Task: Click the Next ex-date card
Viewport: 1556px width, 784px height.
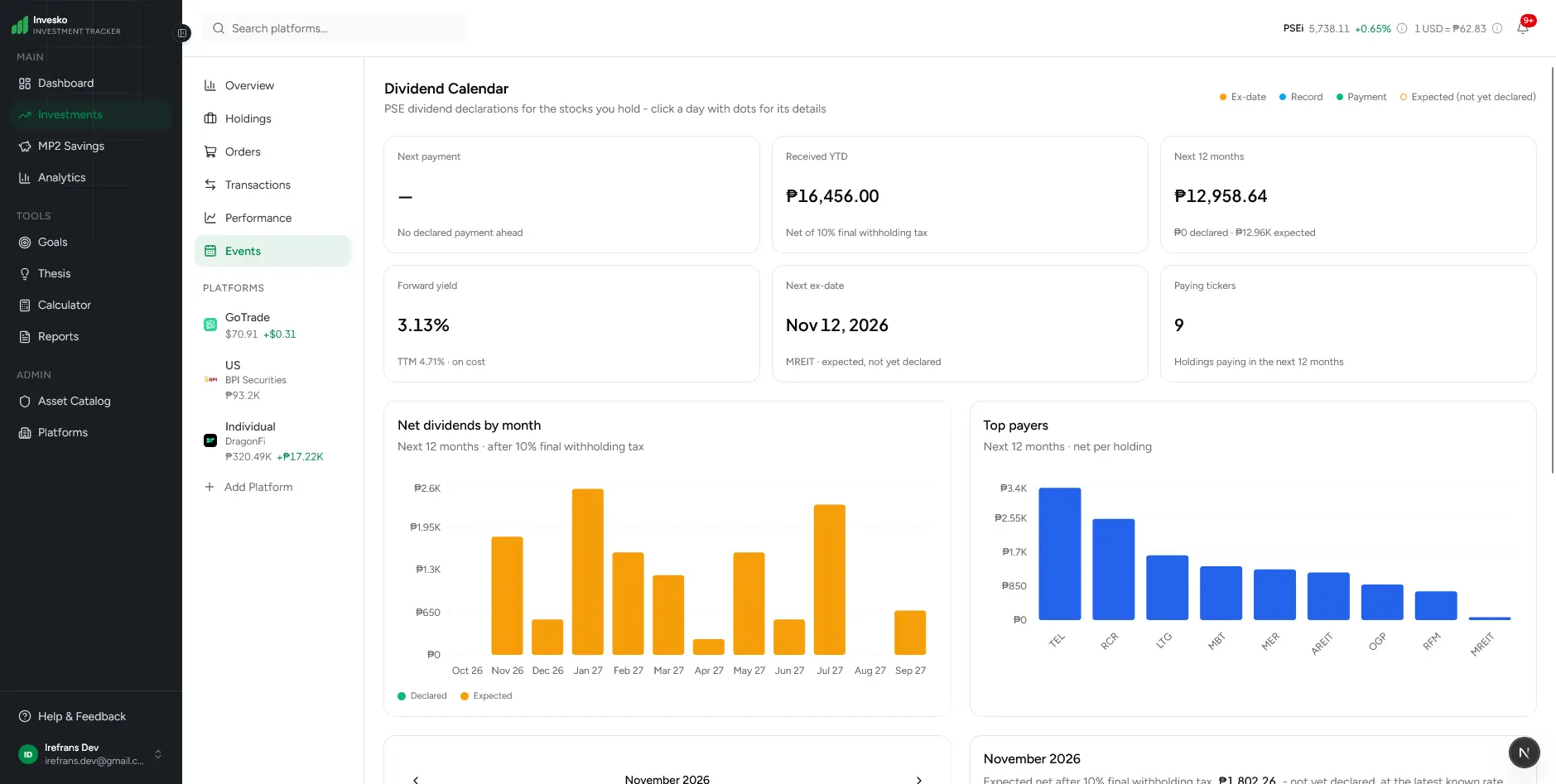Action: [x=960, y=324]
